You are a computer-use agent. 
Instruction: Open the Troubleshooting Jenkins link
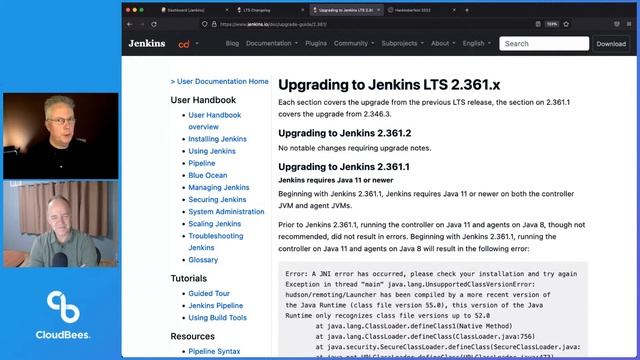(216, 242)
